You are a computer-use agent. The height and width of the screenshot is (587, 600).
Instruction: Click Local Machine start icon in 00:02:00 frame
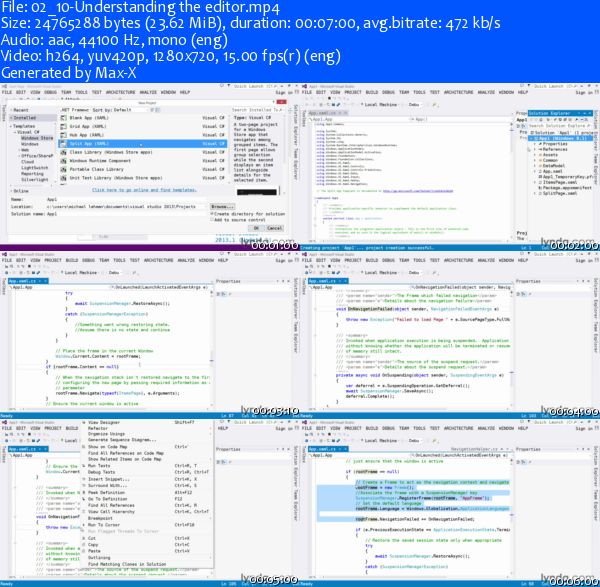(x=362, y=104)
